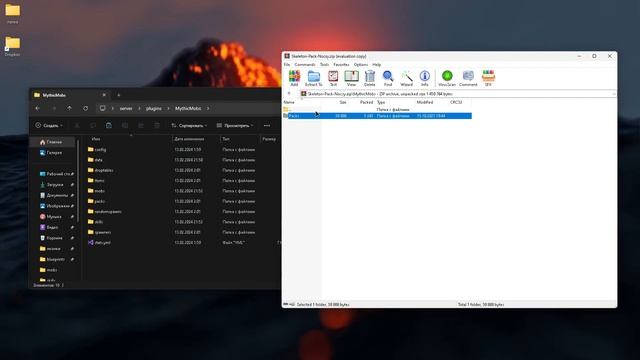The width and height of the screenshot is (640, 360).
Task: Expand chevron after MythicMobs in breadcrumb
Action: tap(208, 109)
